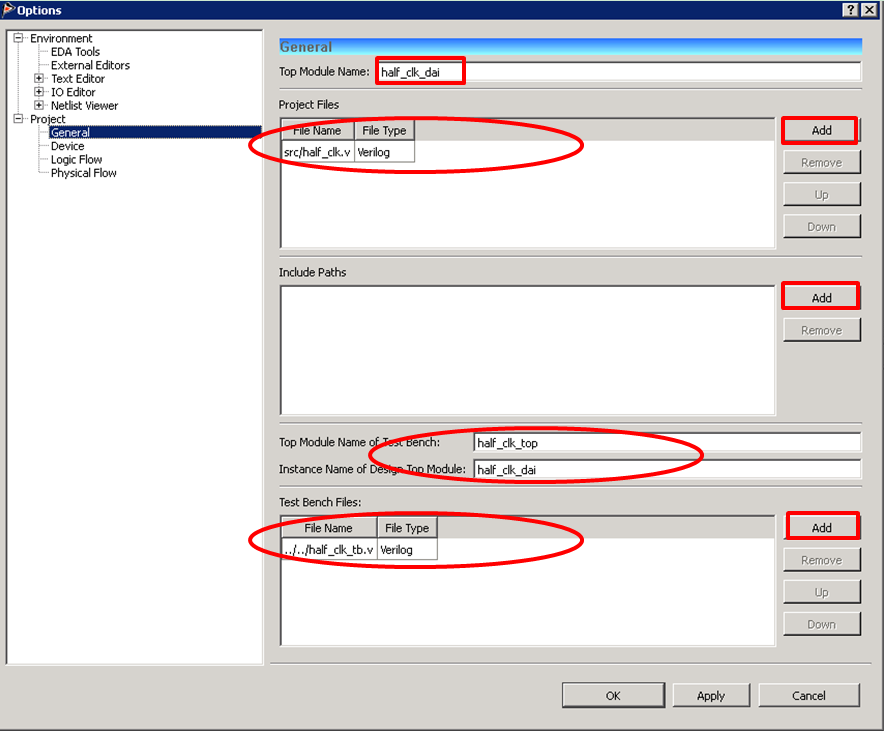Image resolution: width=884 pixels, height=731 pixels.
Task: Click the help question mark button
Action: tap(849, 10)
